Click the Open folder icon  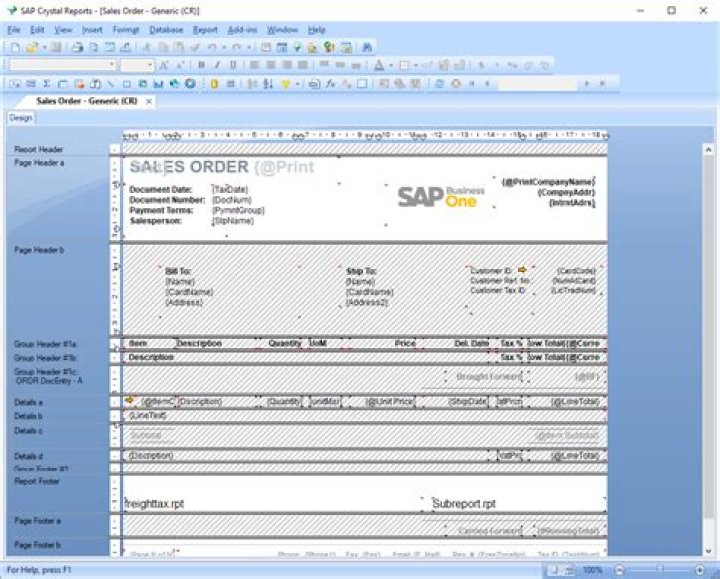pyautogui.click(x=32, y=47)
